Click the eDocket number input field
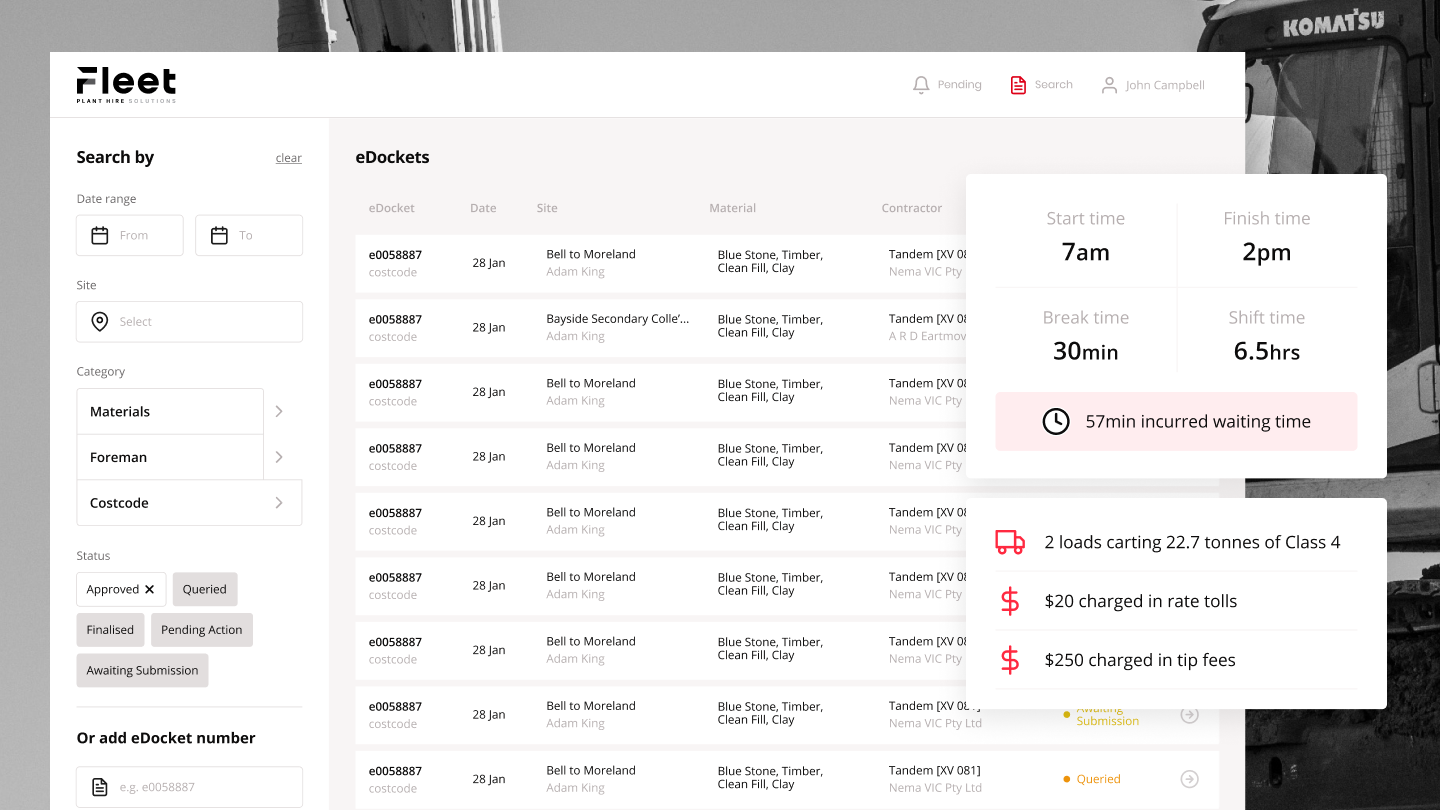 [189, 787]
